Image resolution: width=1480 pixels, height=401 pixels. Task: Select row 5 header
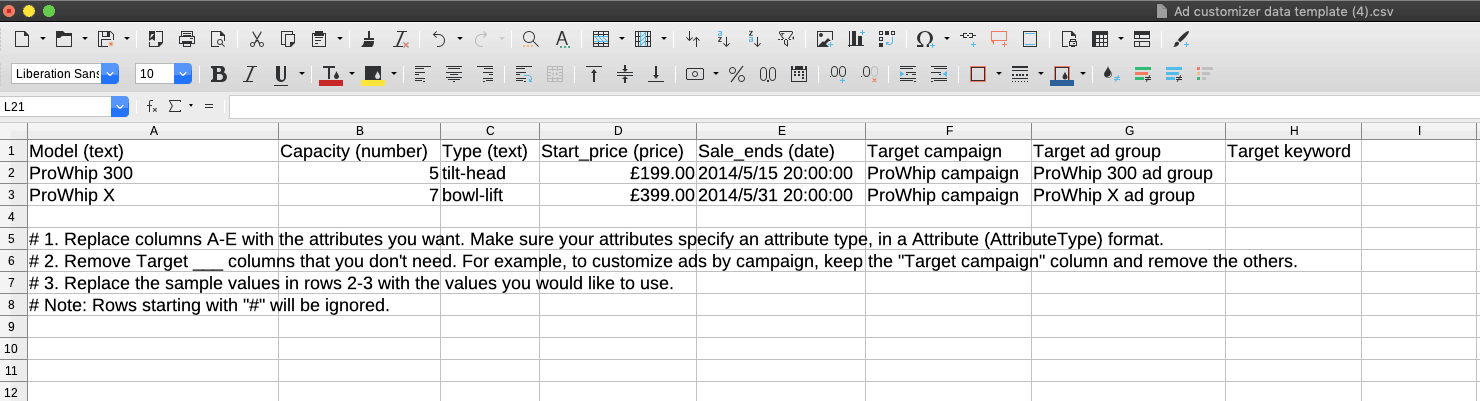[x=13, y=239]
